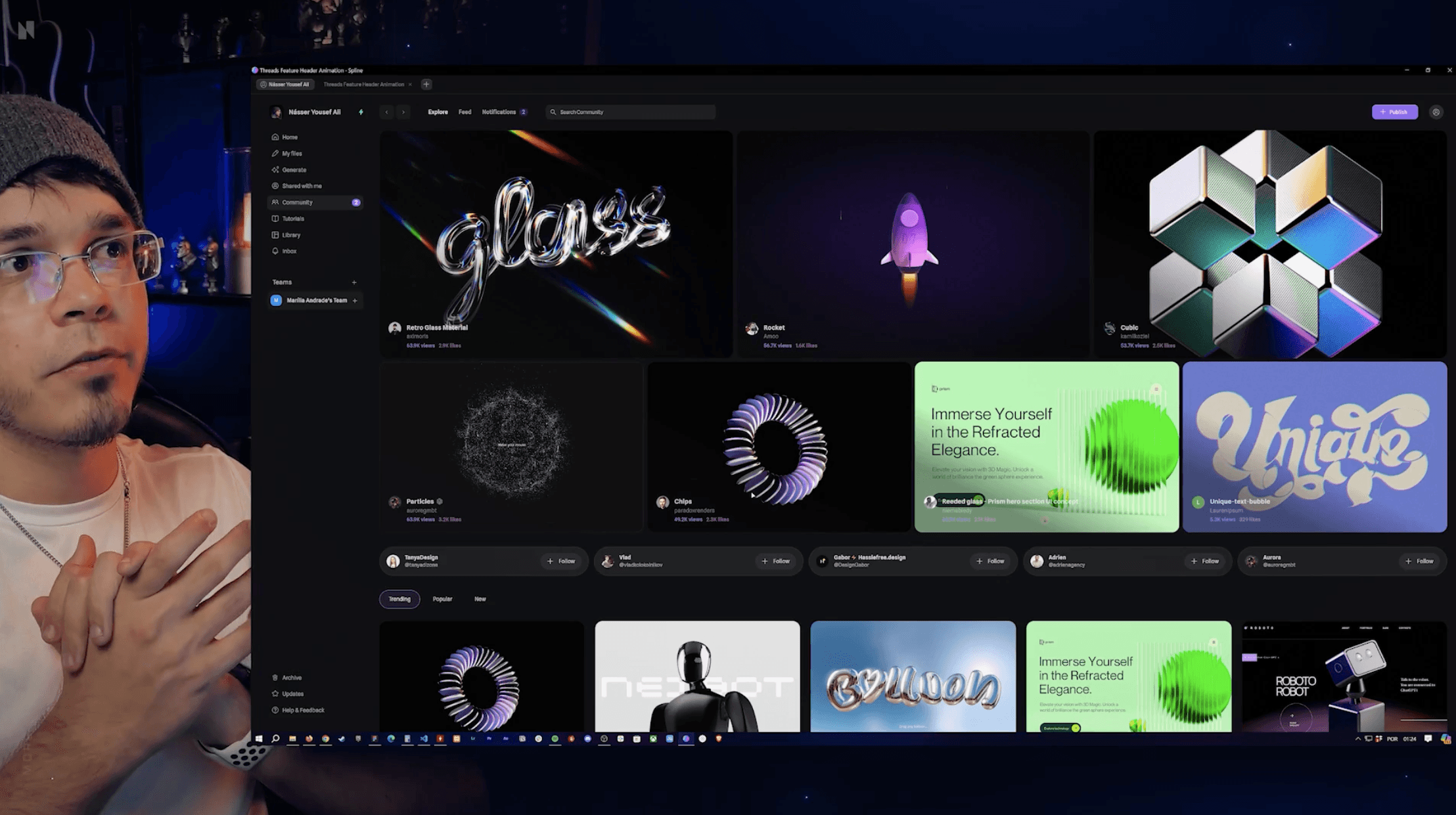Open the Notifications tab
This screenshot has height=815, width=1456.
tap(499, 112)
